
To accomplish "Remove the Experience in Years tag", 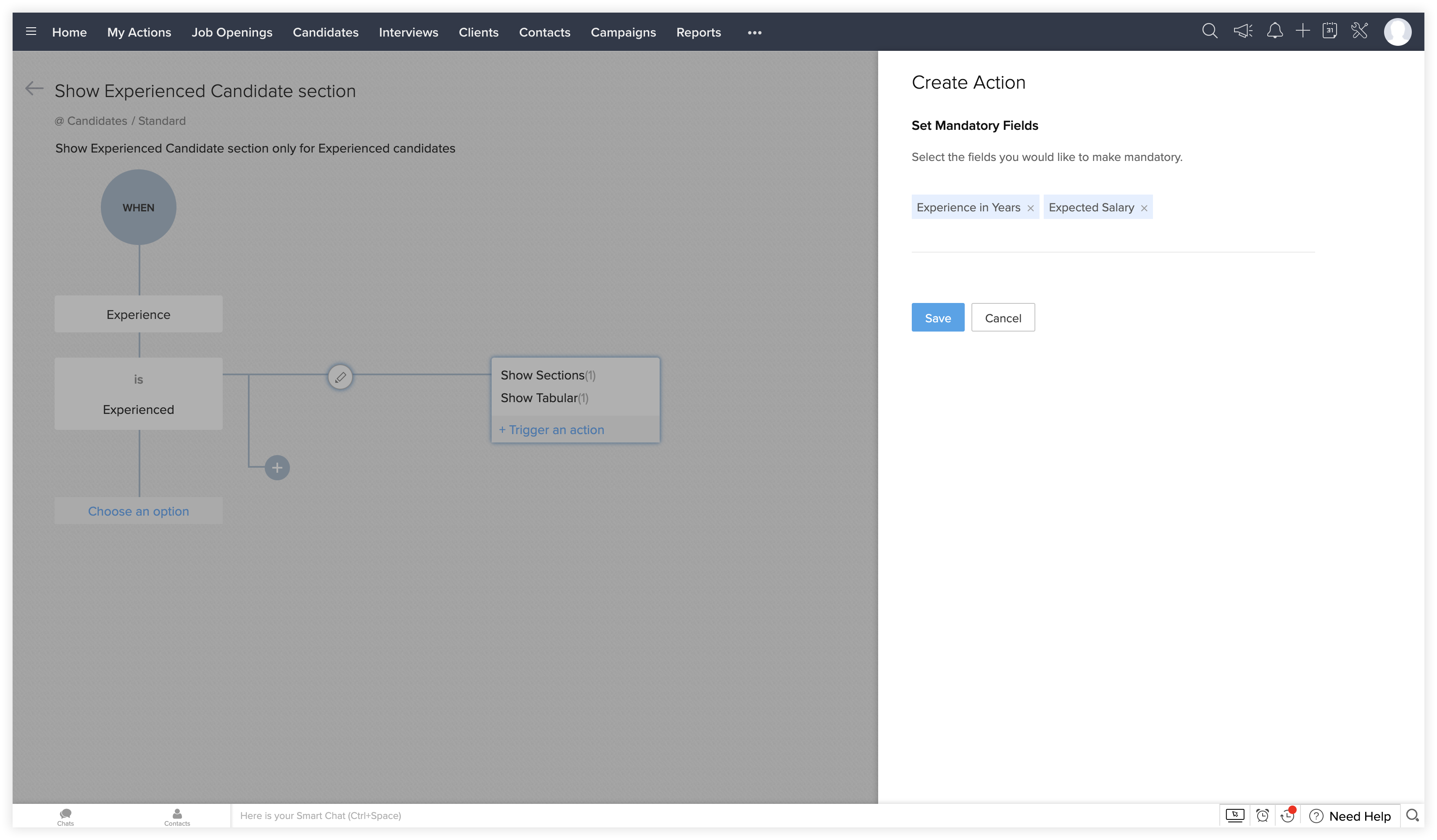I will tap(1030, 208).
